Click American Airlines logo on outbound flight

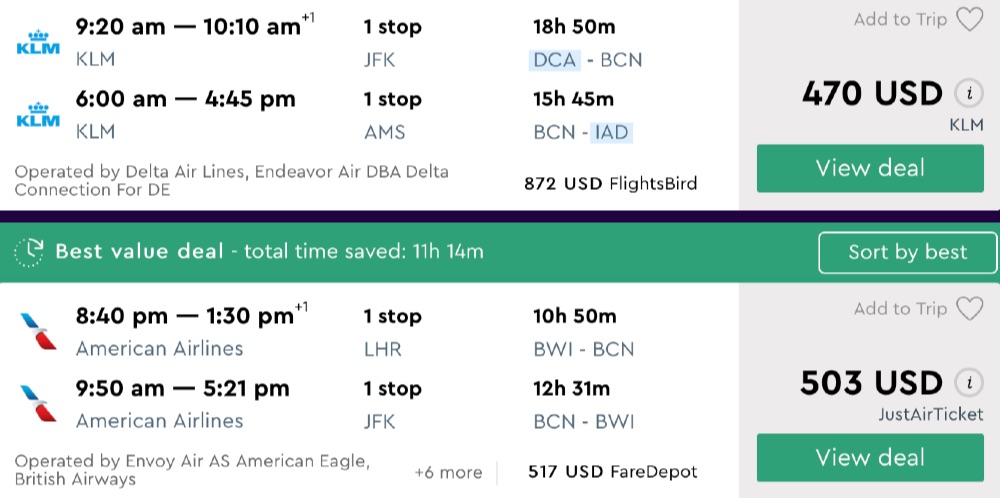[x=38, y=332]
